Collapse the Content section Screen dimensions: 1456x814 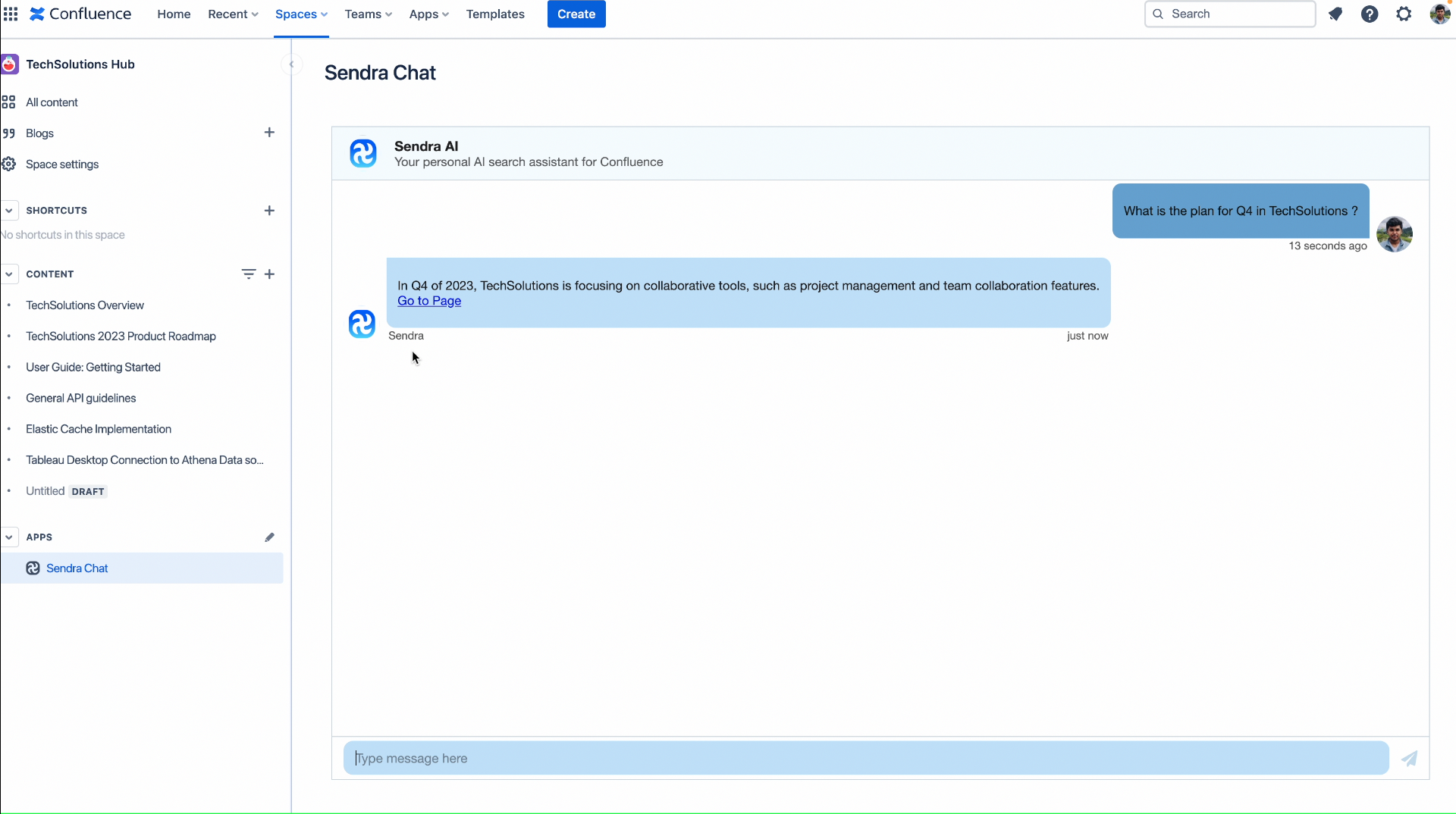tap(9, 274)
